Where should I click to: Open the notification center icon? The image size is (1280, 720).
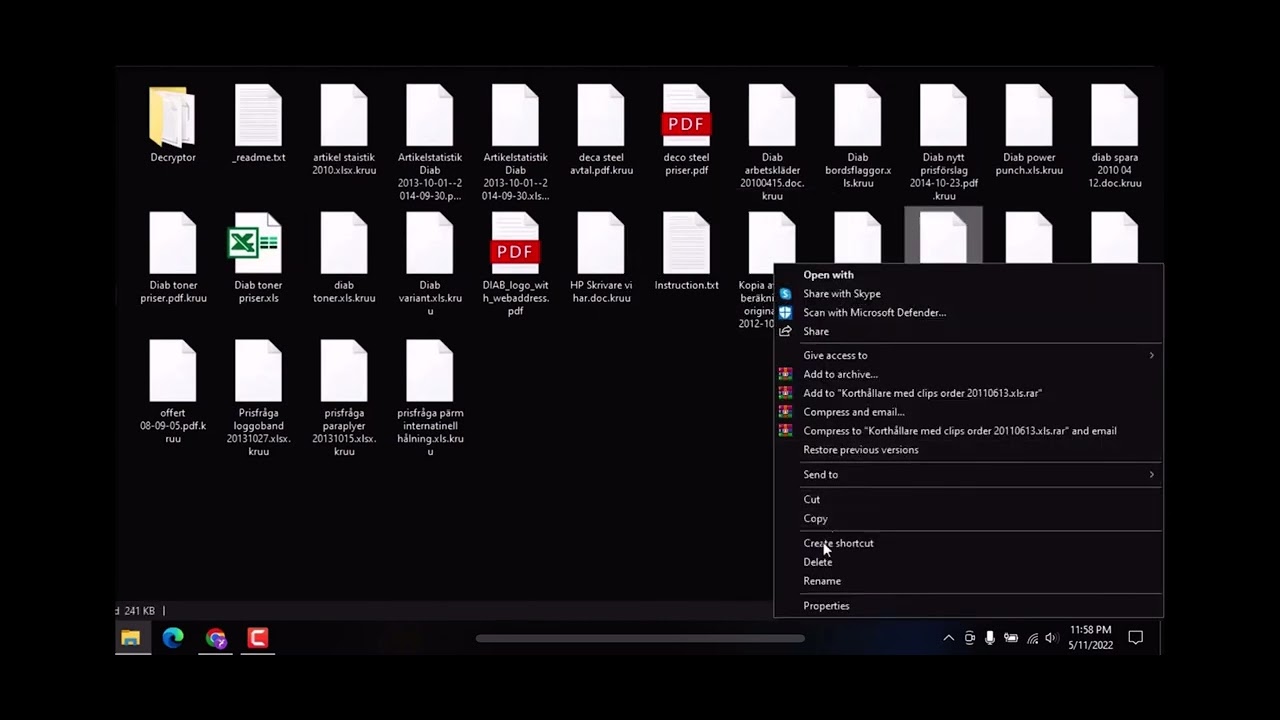[x=1136, y=638]
